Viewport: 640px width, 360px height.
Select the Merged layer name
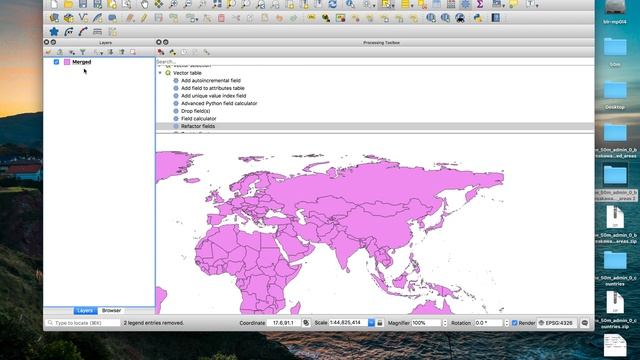(82, 62)
